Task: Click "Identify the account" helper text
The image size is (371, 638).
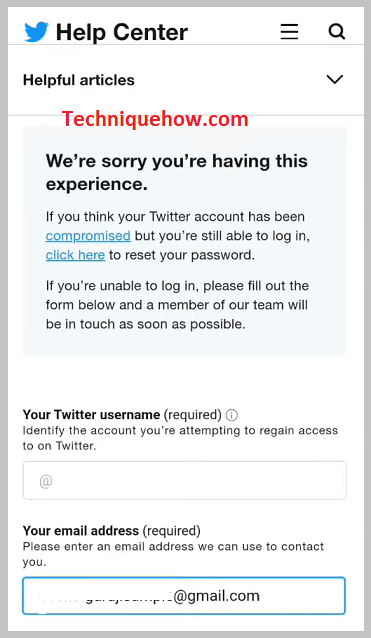Action: pyautogui.click(x=180, y=438)
